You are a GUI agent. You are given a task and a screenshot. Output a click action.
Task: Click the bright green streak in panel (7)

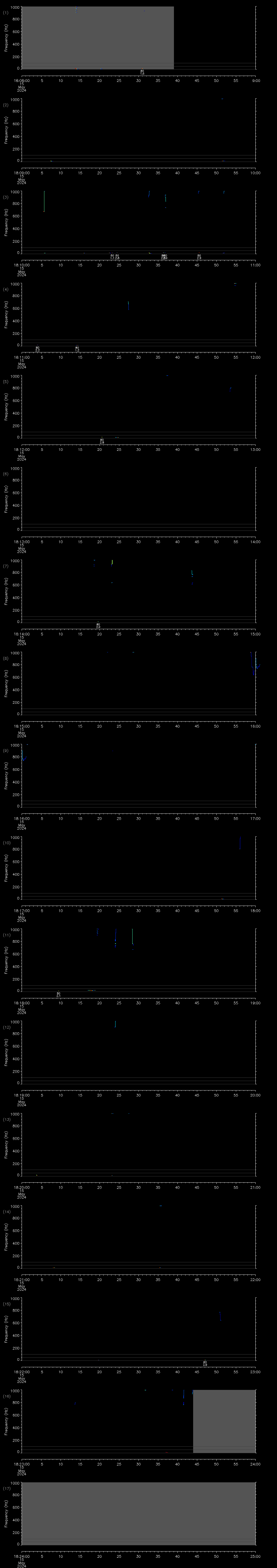coord(112,562)
